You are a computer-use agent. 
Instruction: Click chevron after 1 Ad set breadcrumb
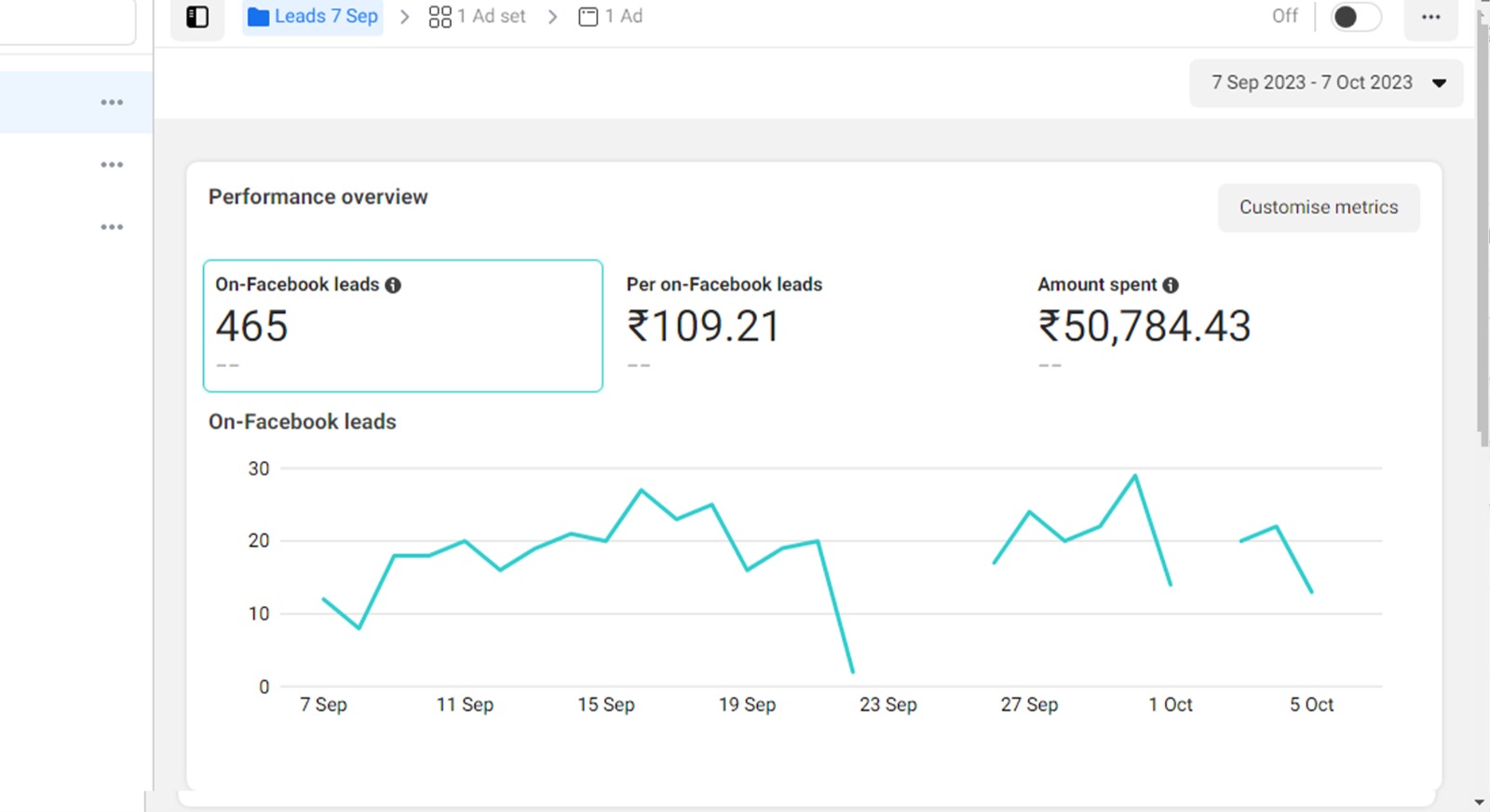point(552,17)
